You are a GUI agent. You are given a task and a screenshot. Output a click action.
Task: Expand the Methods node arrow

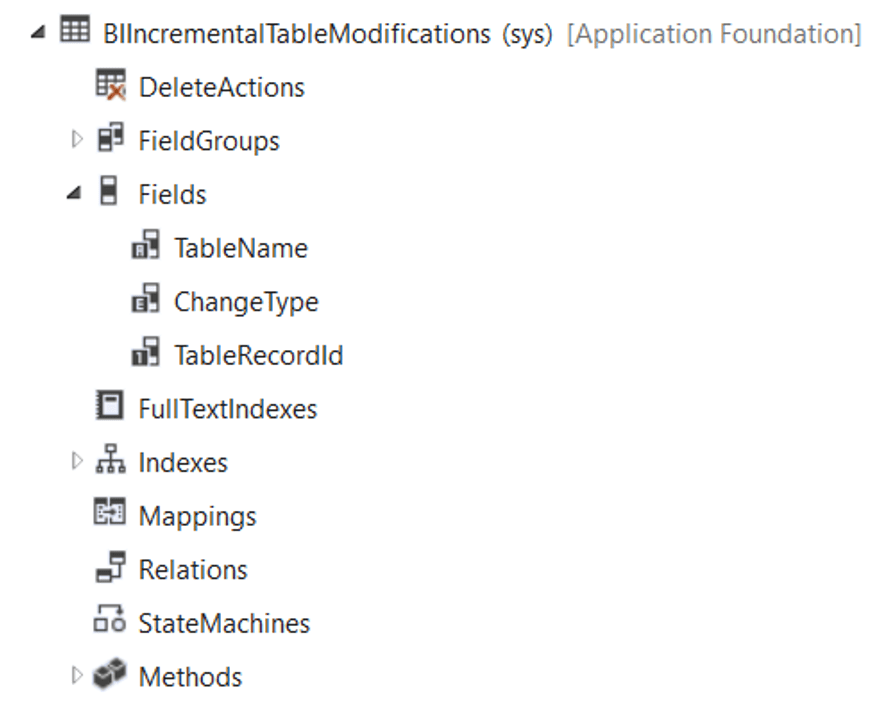pyautogui.click(x=77, y=676)
